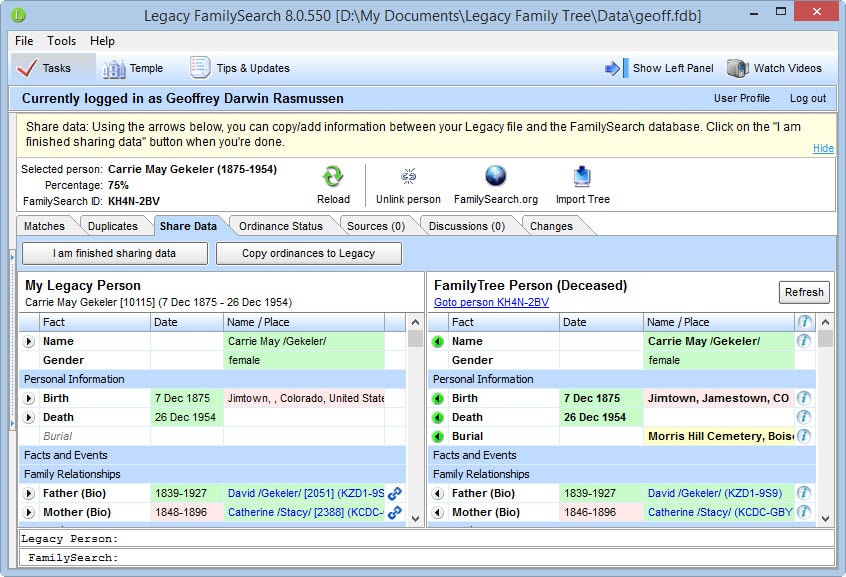This screenshot has width=846, height=577.
Task: Open the Discussions (0) tab
Action: pyautogui.click(x=467, y=226)
